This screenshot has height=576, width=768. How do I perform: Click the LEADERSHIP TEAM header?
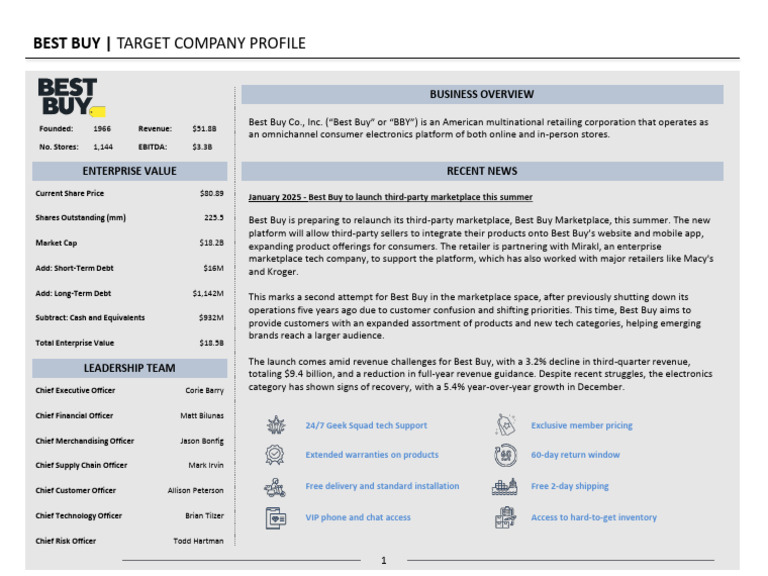(129, 368)
